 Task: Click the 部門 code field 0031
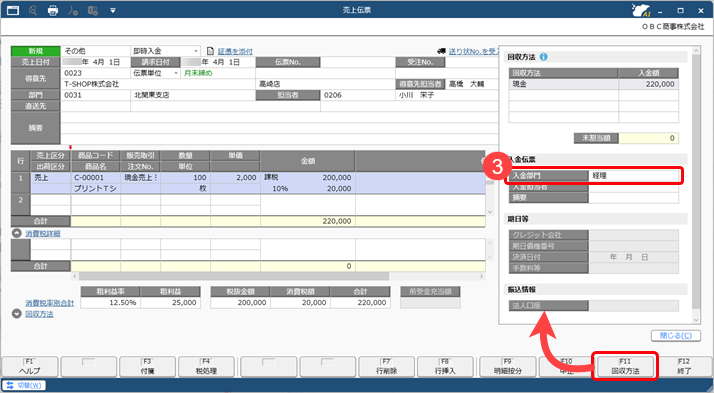click(x=95, y=95)
